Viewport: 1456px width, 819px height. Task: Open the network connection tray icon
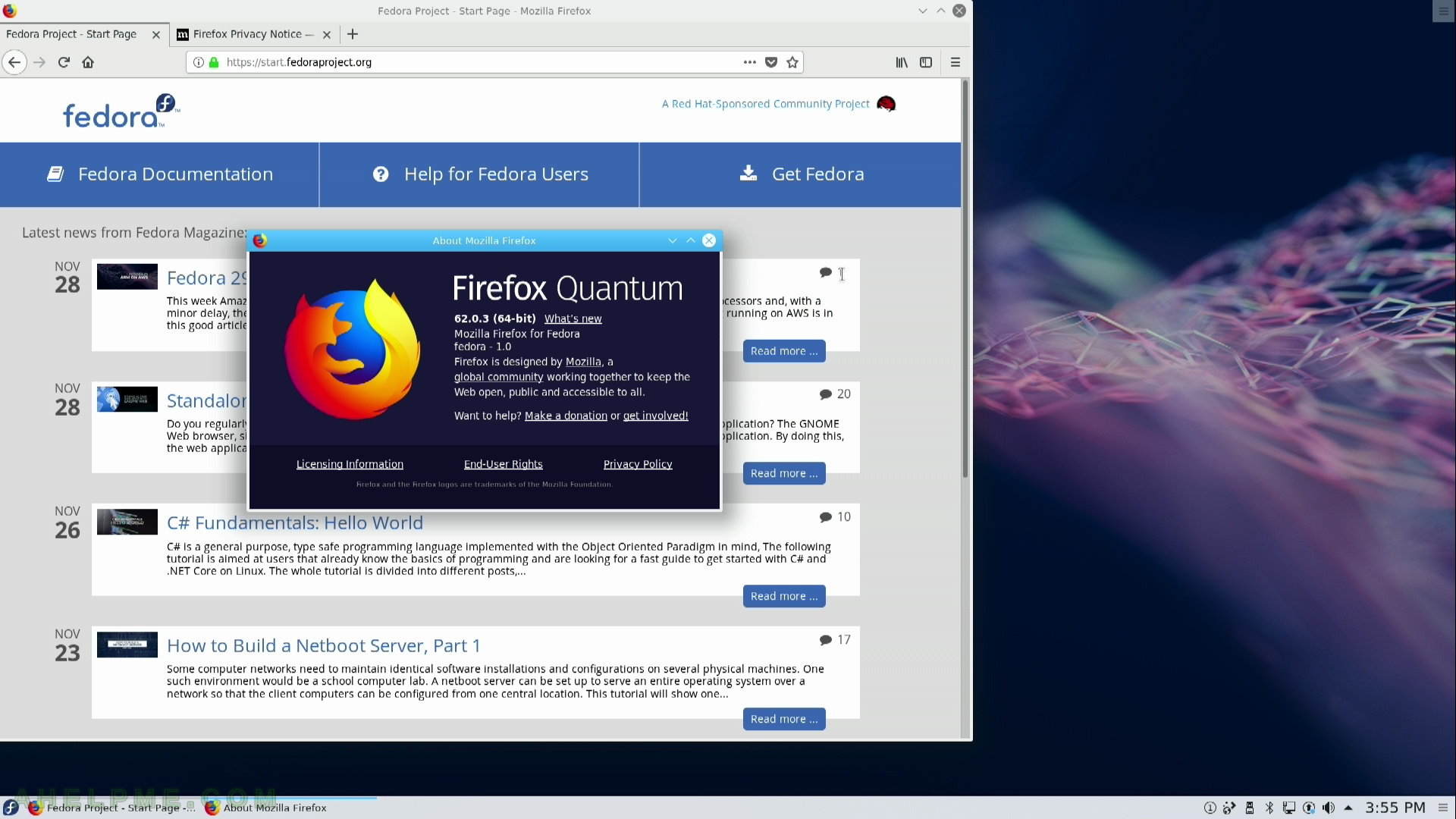(x=1289, y=808)
